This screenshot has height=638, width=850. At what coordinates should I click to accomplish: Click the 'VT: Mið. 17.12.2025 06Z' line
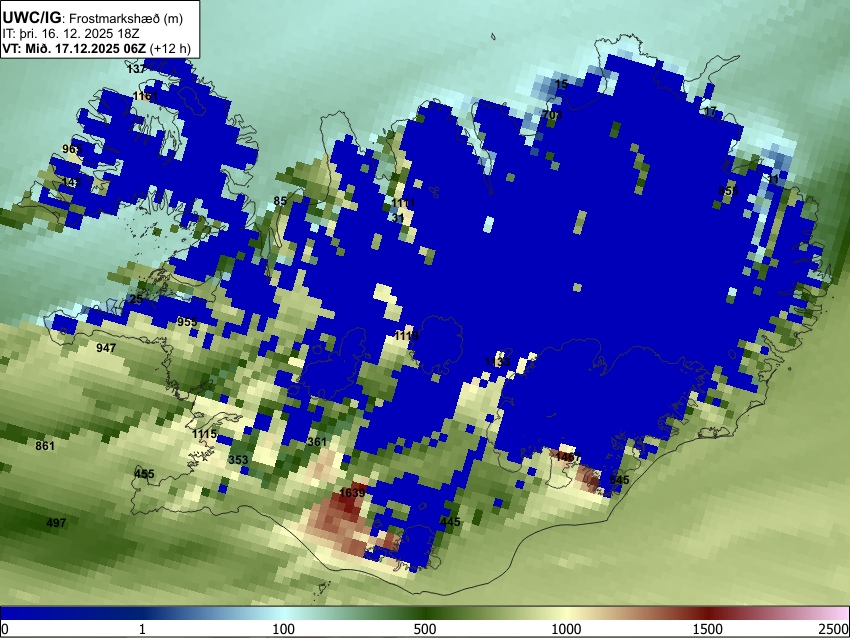(74, 48)
